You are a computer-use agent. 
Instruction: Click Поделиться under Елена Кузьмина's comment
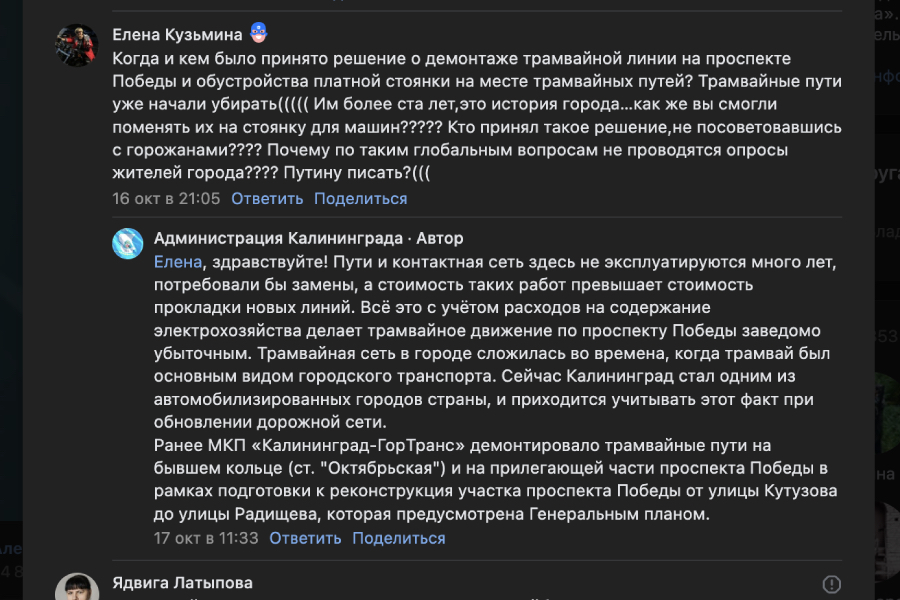pos(358,198)
